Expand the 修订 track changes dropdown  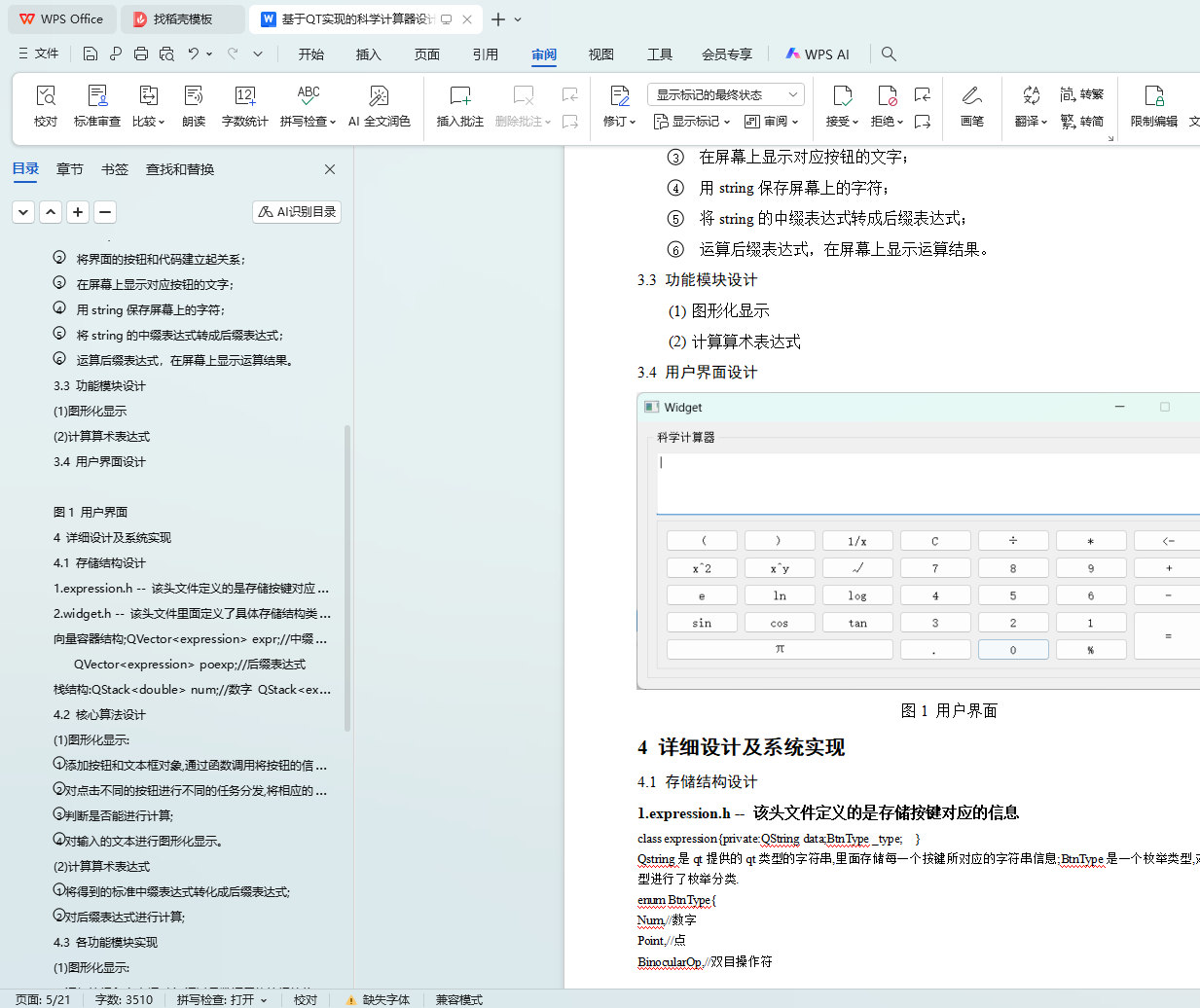point(632,123)
